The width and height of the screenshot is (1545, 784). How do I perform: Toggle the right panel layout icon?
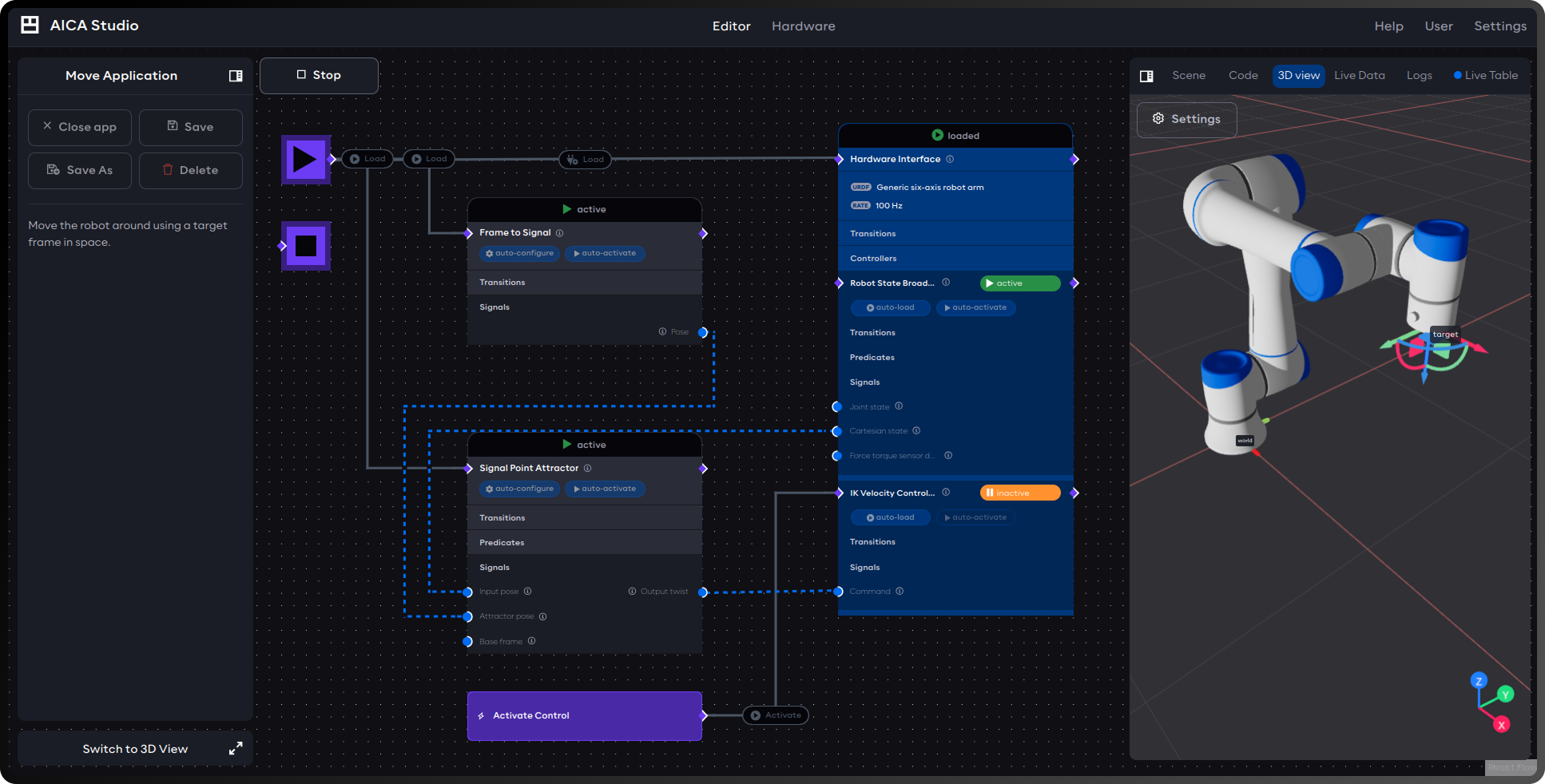[1146, 76]
